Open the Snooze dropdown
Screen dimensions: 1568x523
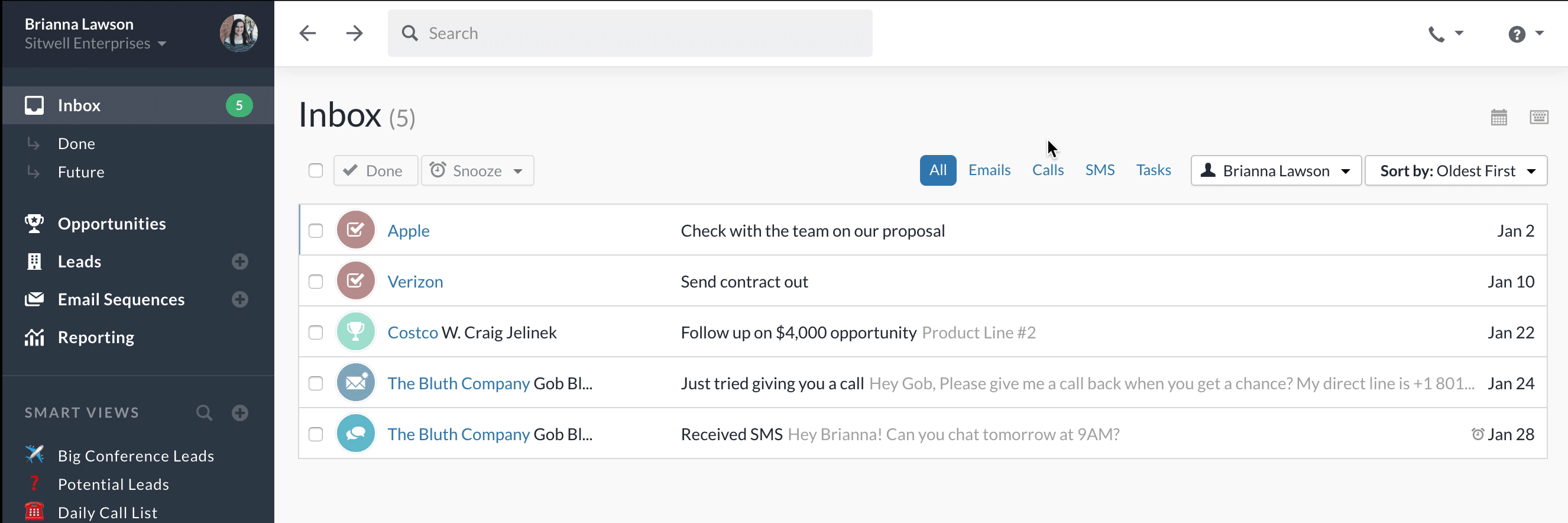pyautogui.click(x=477, y=170)
